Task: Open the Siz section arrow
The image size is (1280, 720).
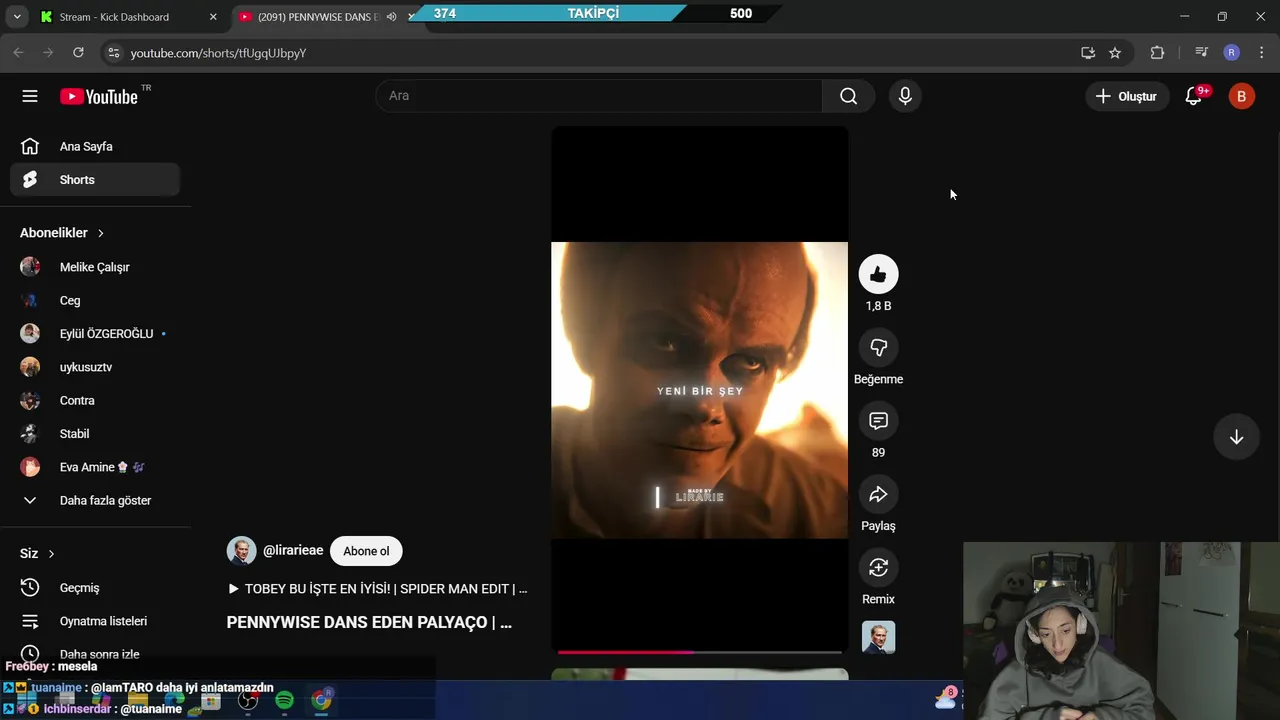Action: [x=51, y=554]
